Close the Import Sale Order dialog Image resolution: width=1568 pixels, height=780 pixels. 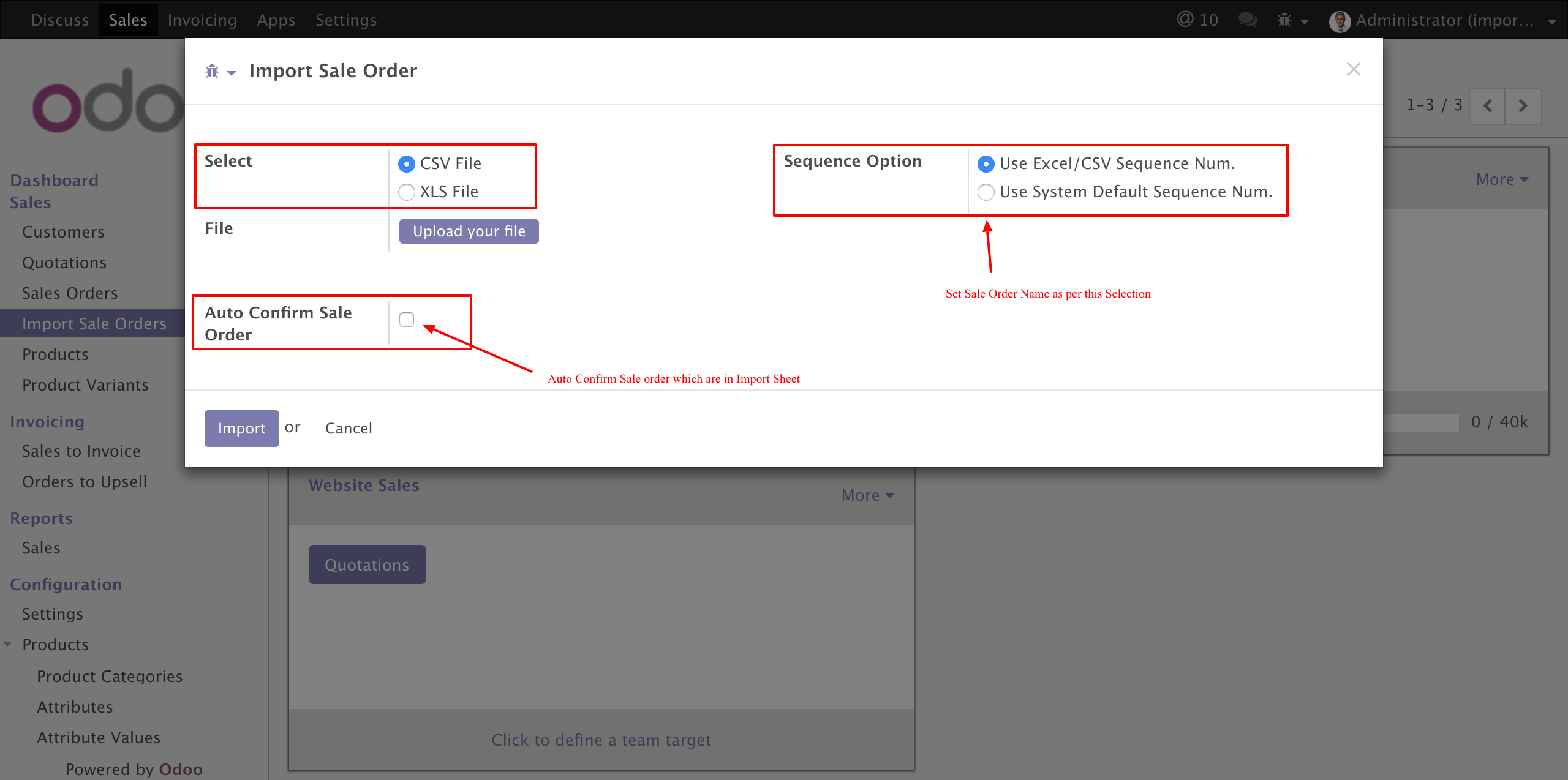1354,69
